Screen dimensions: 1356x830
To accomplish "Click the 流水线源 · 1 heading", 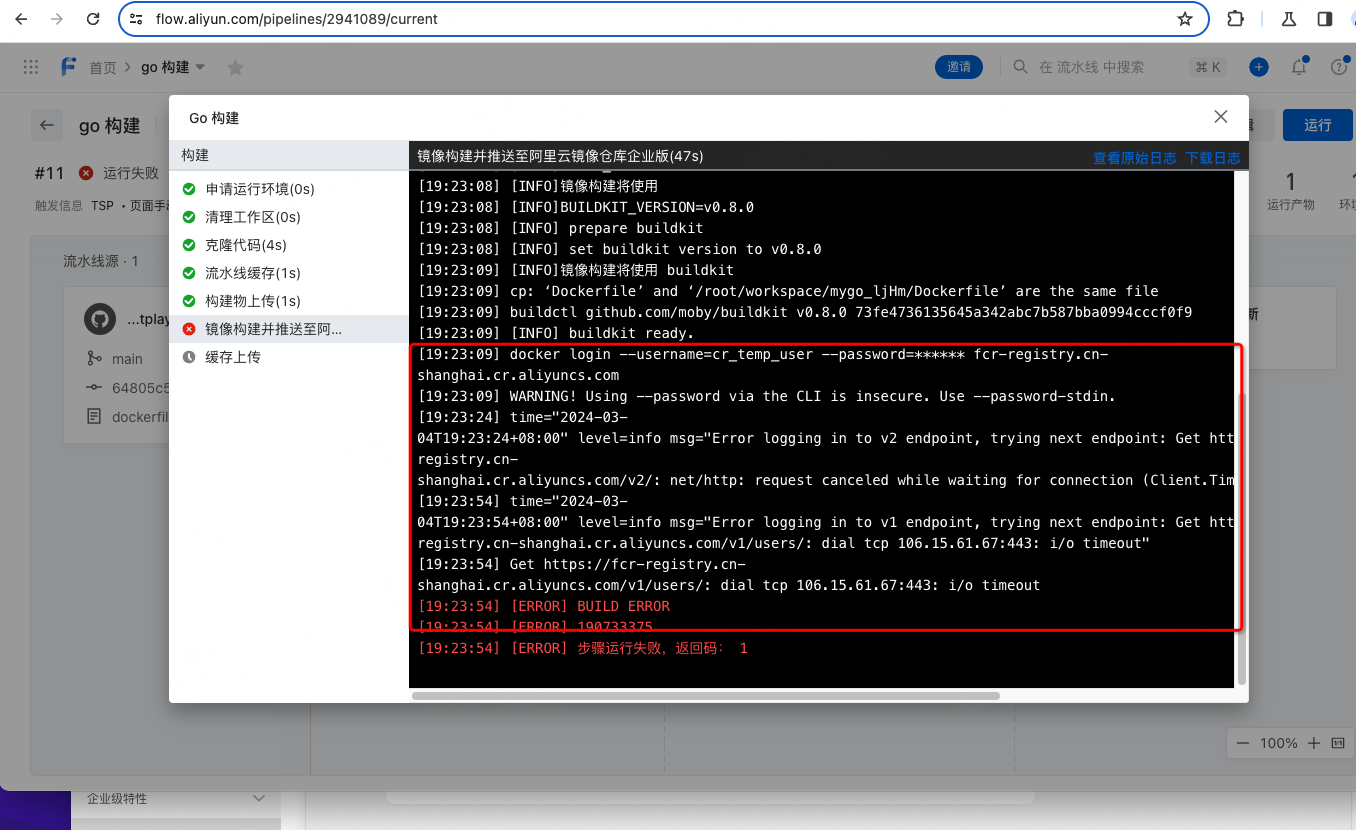I will [x=101, y=261].
